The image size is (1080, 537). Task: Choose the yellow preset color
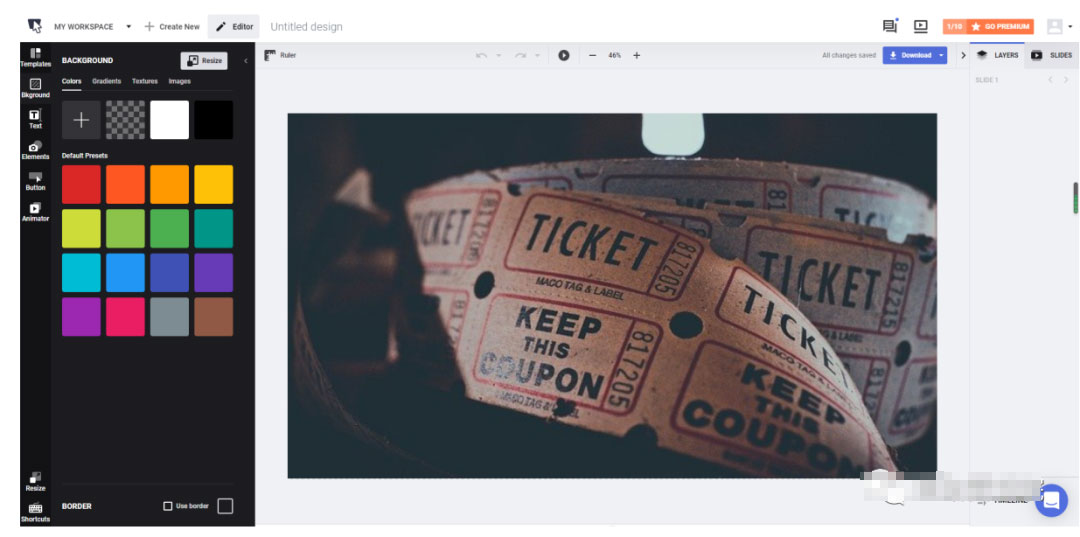click(214, 185)
